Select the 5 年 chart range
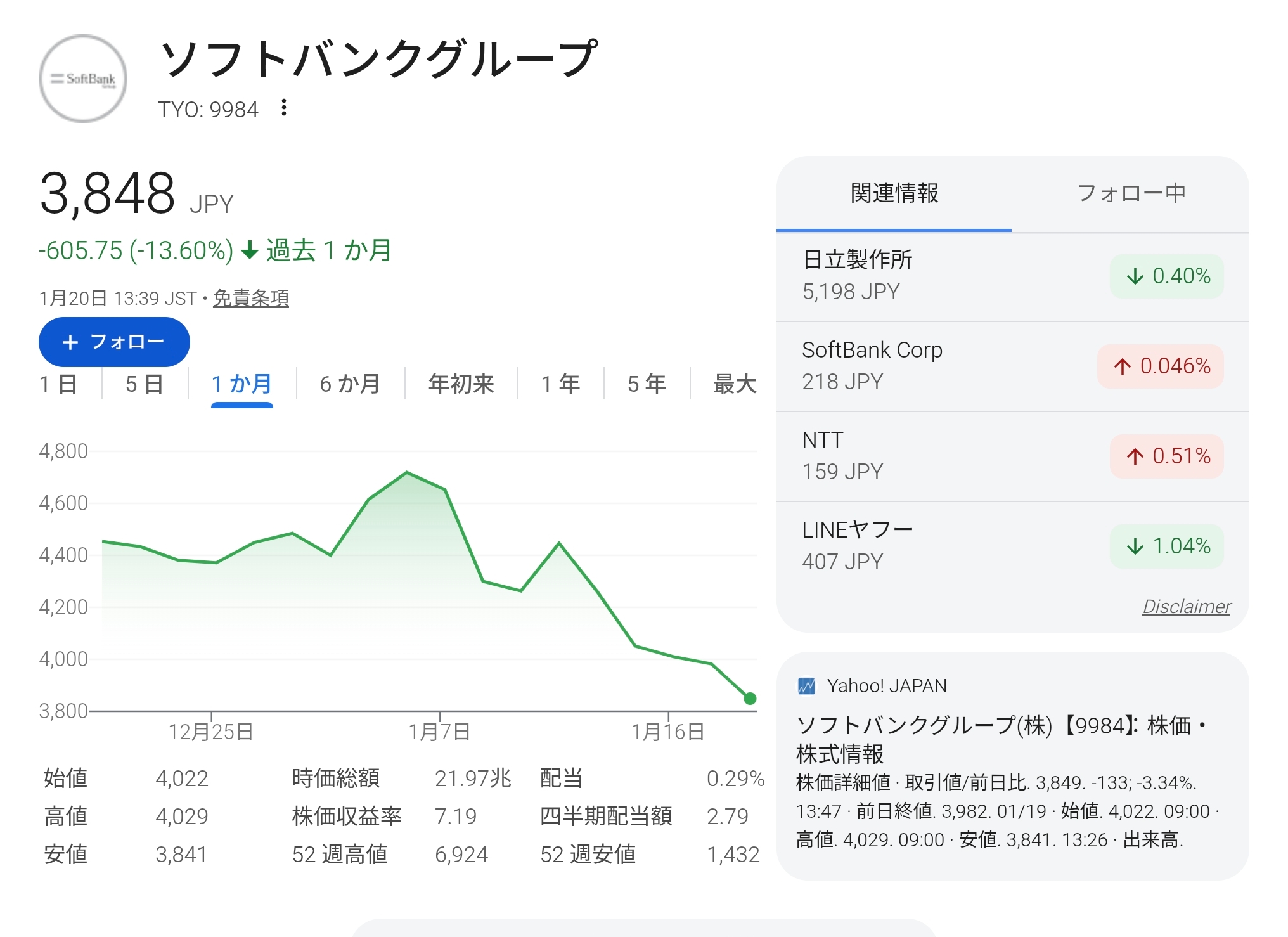This screenshot has height=937, width=1288. (x=647, y=384)
